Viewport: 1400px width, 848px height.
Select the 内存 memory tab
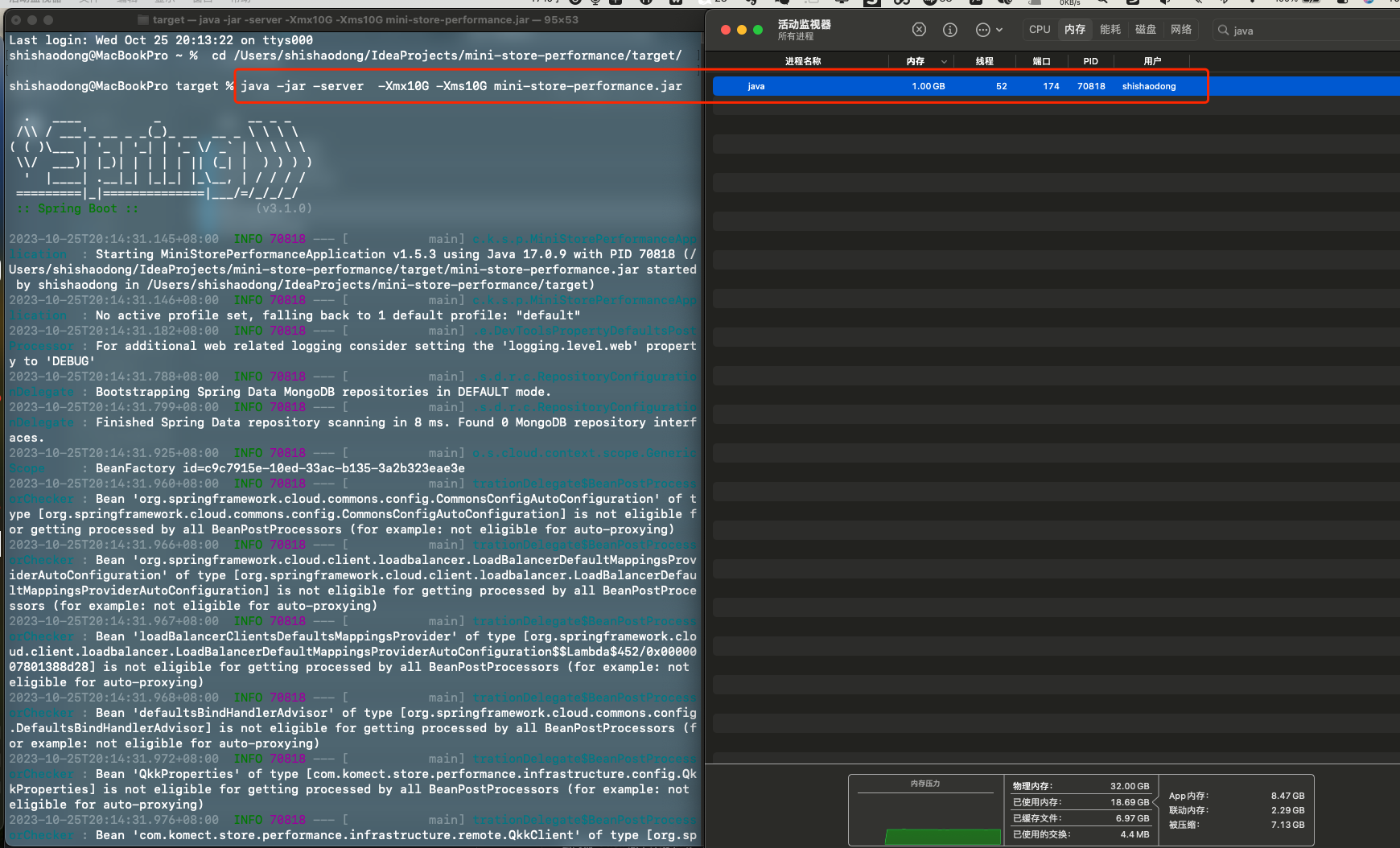click(1075, 30)
